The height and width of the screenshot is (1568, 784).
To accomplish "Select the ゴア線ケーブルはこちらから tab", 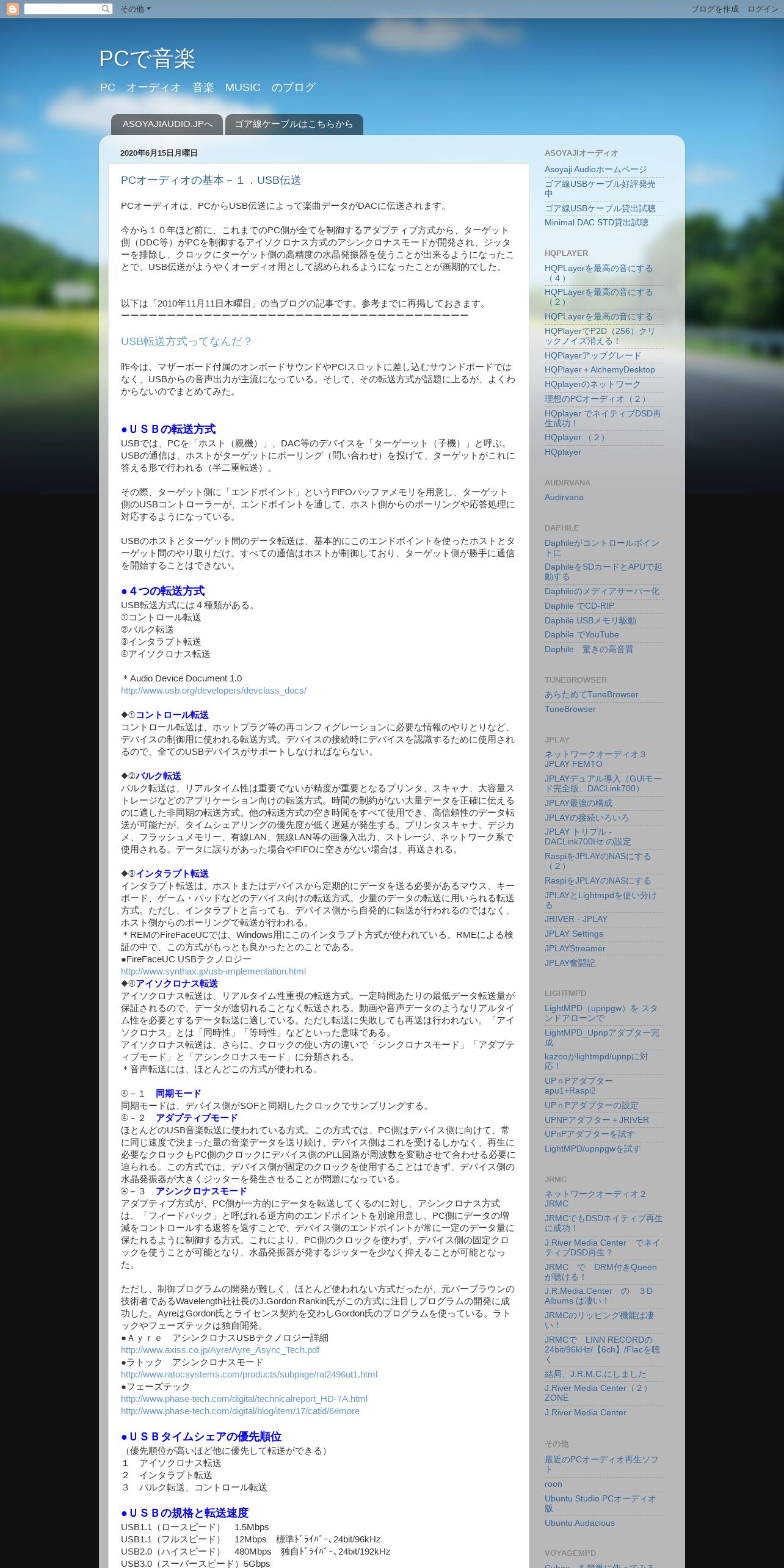I will tap(294, 124).
